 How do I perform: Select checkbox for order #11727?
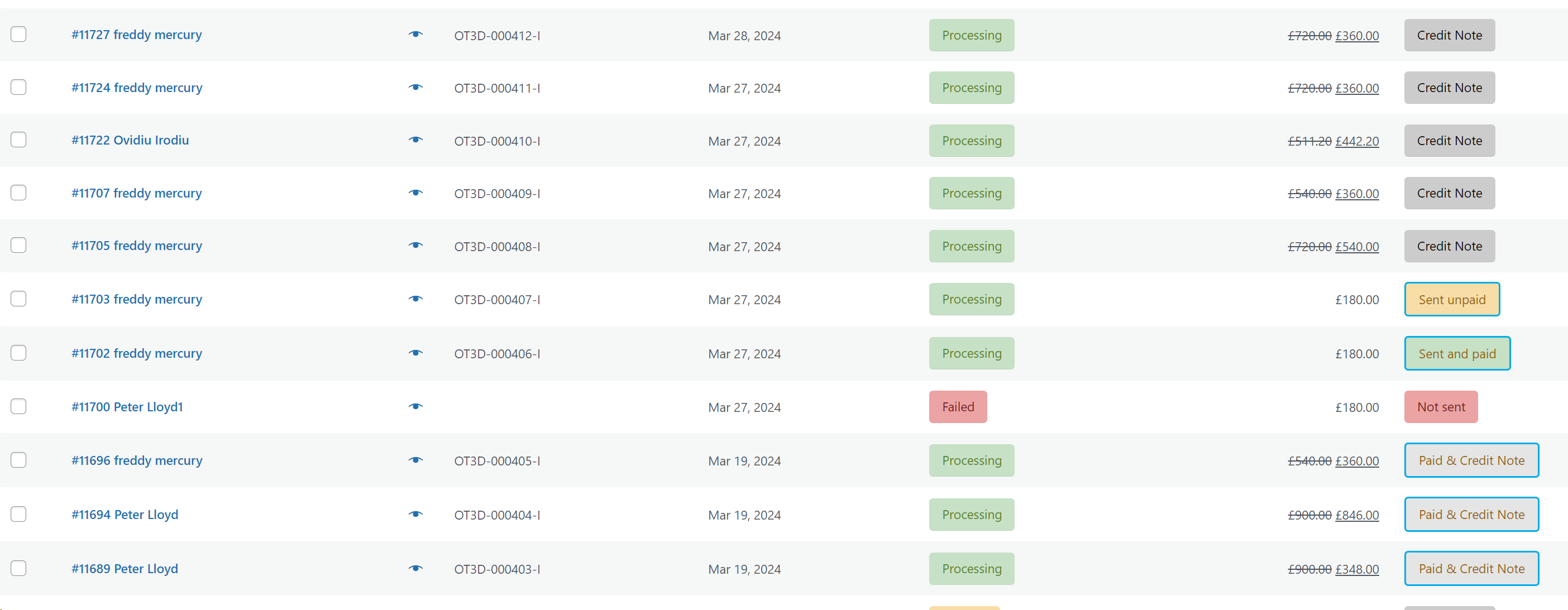(x=19, y=35)
